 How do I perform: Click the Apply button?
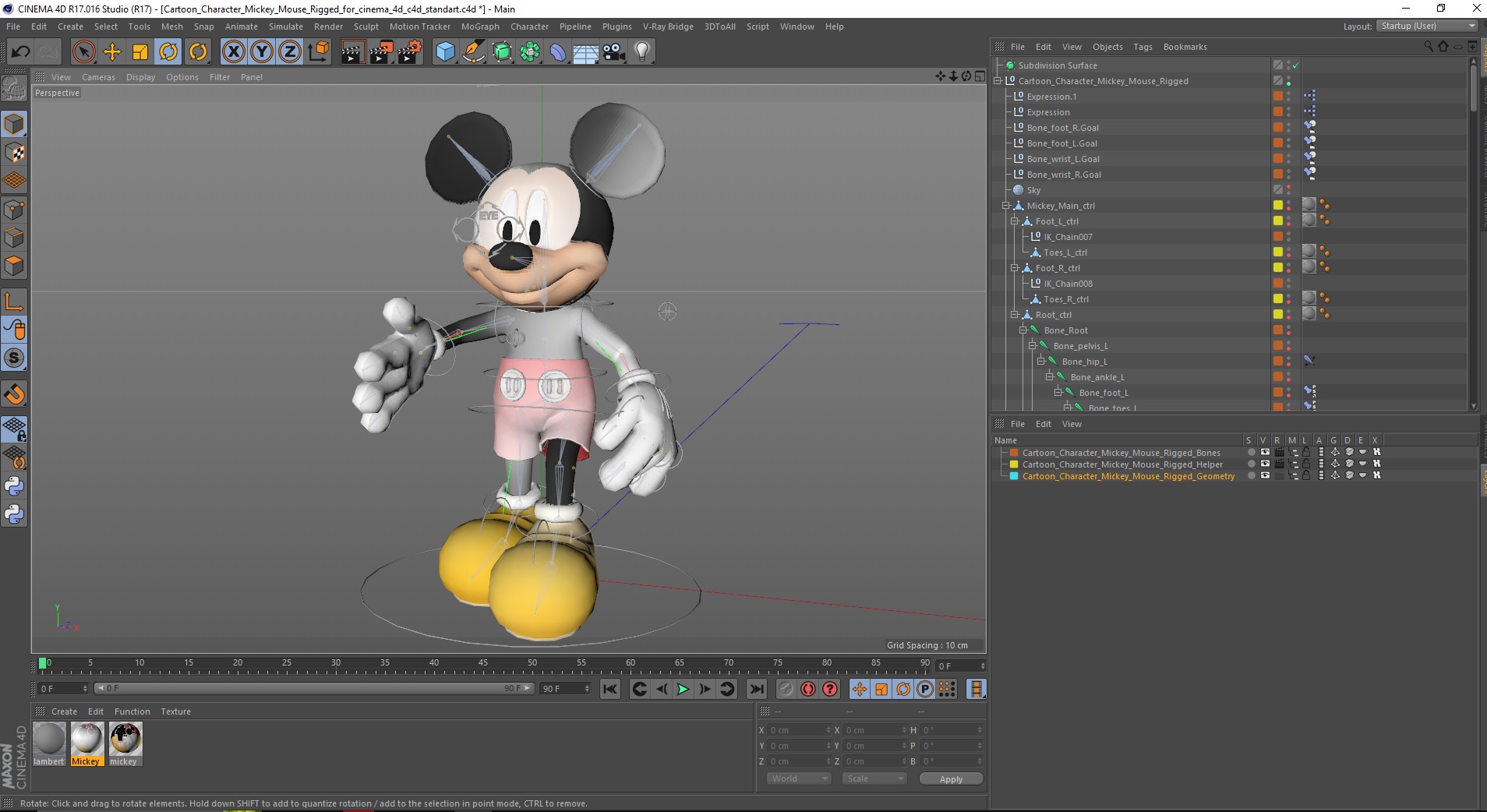point(951,778)
